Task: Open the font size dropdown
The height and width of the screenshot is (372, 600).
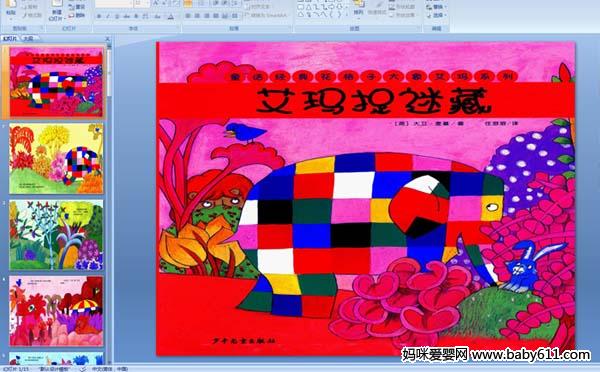Action: [142, 3]
